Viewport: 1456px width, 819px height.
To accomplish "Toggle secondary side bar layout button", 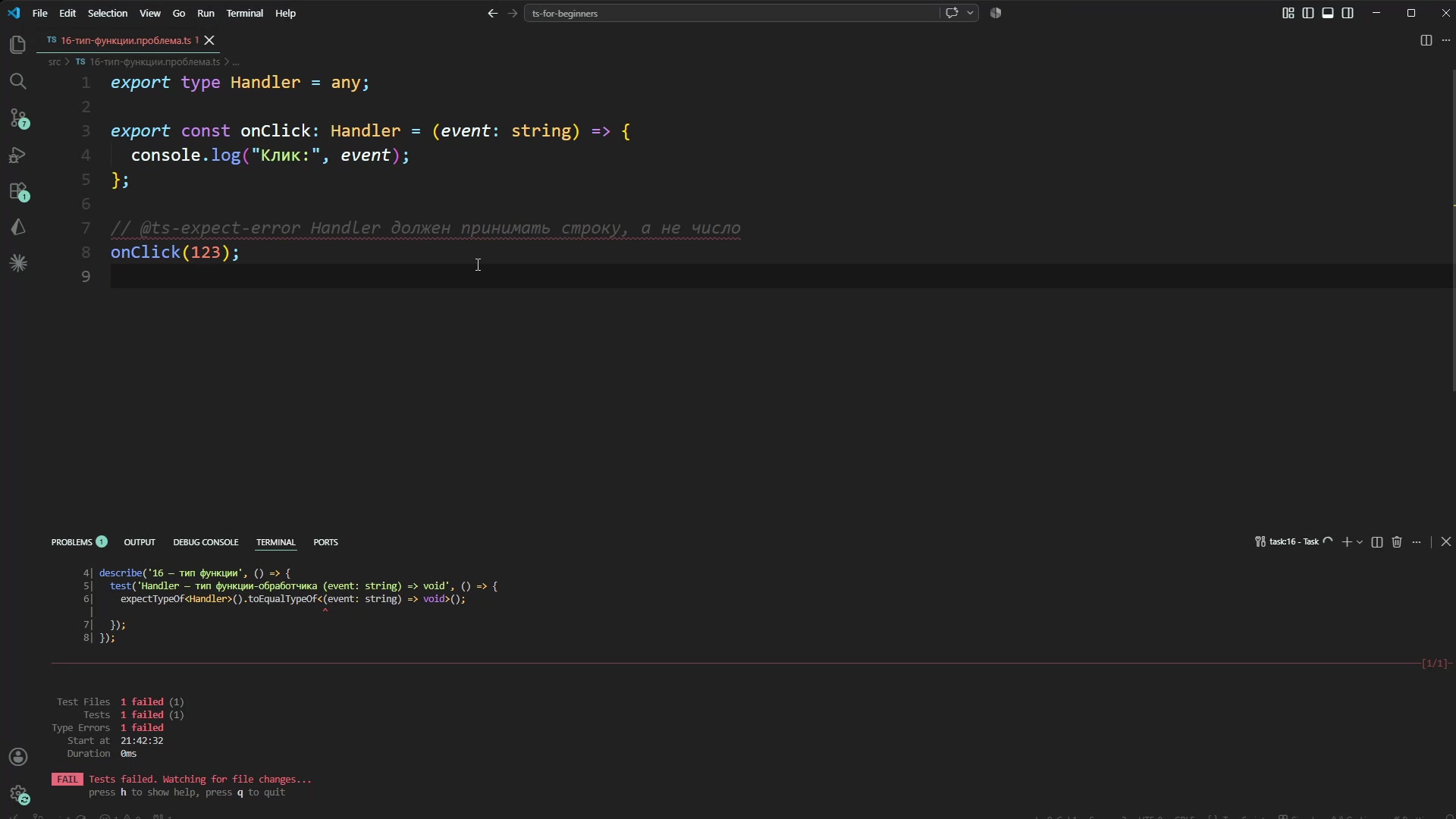I will (x=1348, y=13).
